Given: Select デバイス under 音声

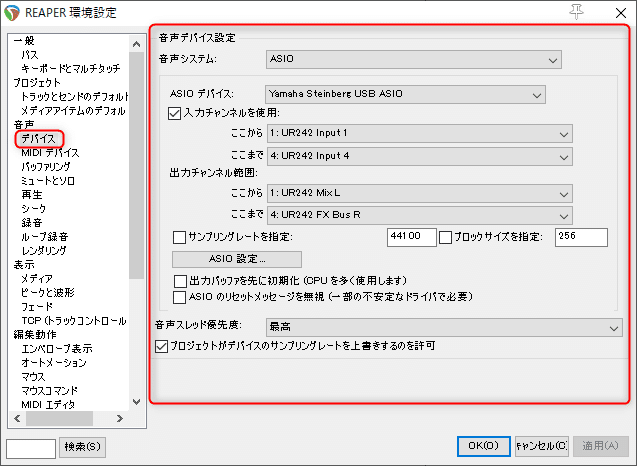Looking at the screenshot, I should [38, 139].
